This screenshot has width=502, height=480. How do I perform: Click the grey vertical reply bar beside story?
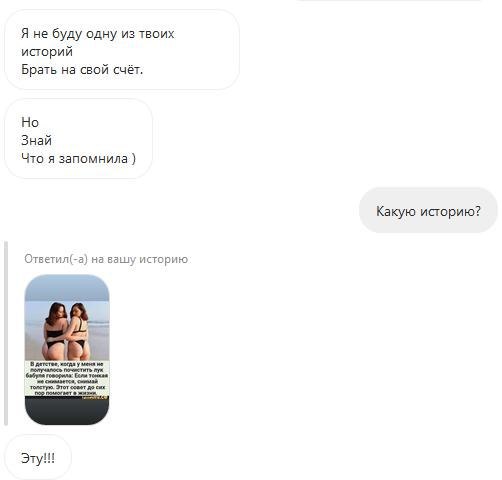click(5, 333)
